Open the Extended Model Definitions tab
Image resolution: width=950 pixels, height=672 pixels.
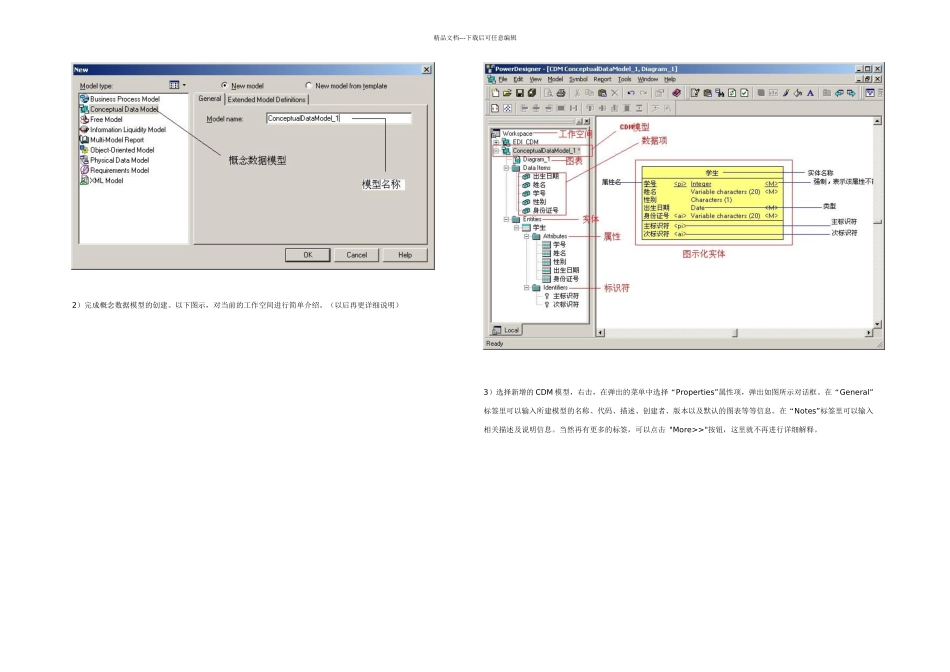[x=267, y=99]
